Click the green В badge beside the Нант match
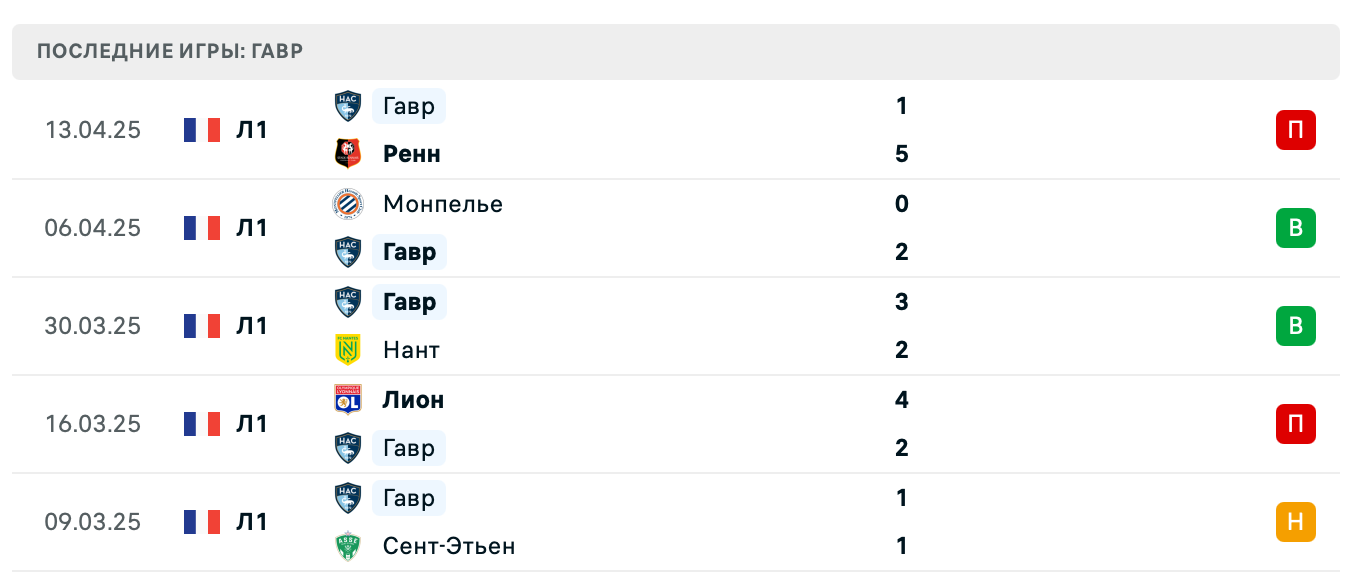This screenshot has height=586, width=1352. point(1296,326)
